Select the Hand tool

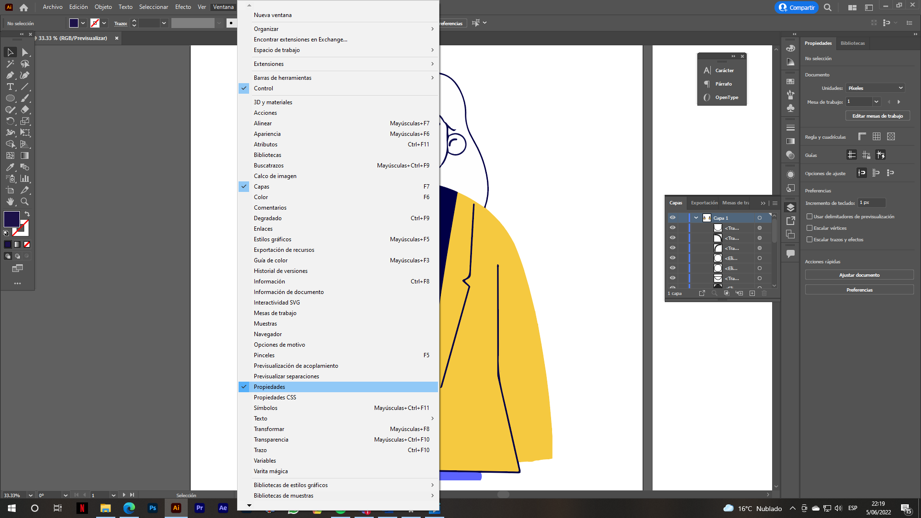10,202
